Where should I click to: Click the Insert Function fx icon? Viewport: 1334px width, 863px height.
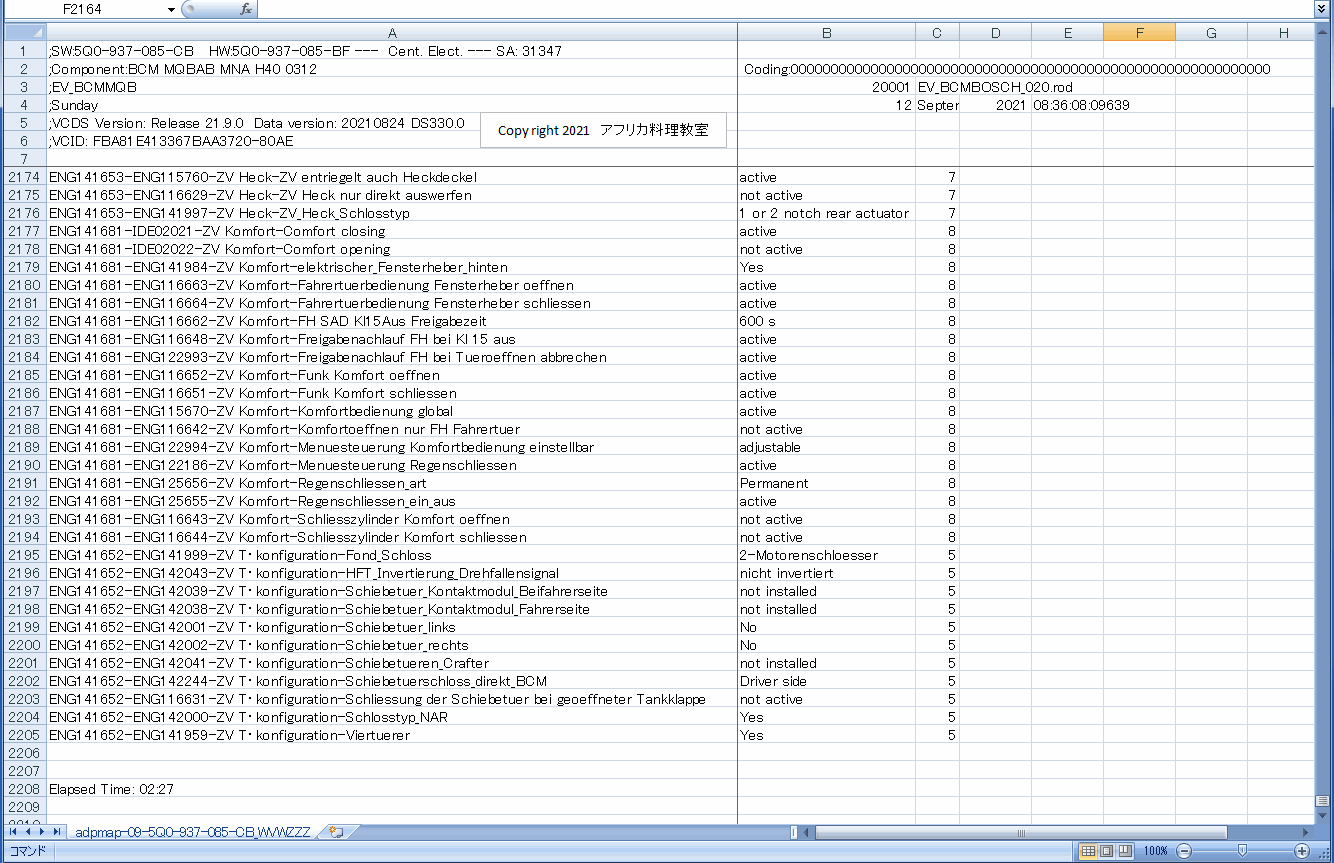[x=246, y=9]
